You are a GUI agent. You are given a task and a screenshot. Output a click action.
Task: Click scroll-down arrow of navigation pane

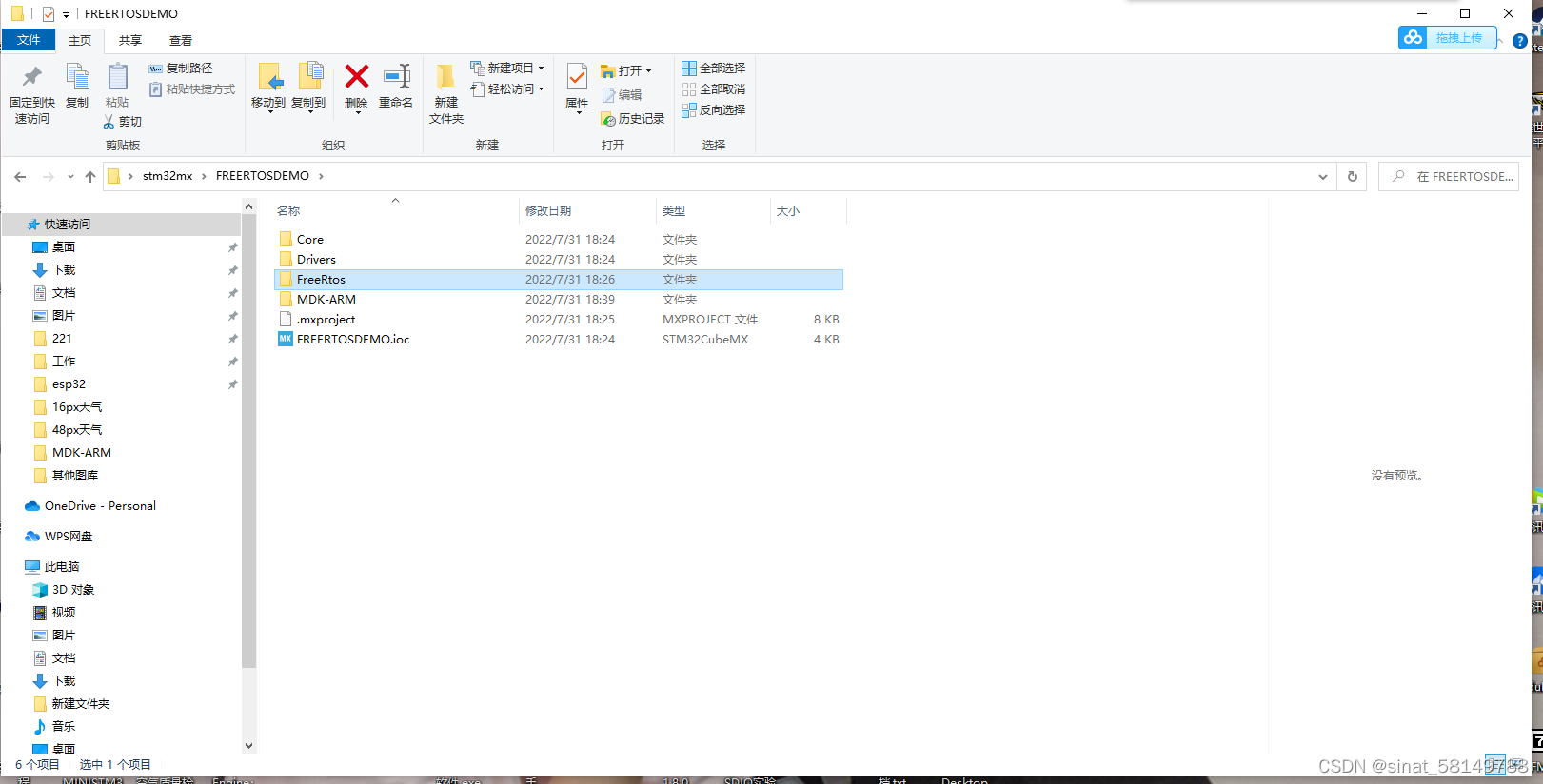[x=248, y=746]
